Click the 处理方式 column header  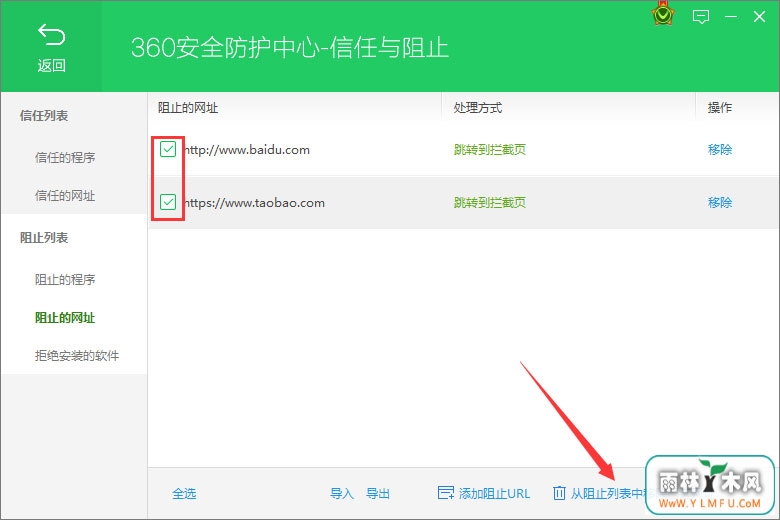tap(478, 107)
